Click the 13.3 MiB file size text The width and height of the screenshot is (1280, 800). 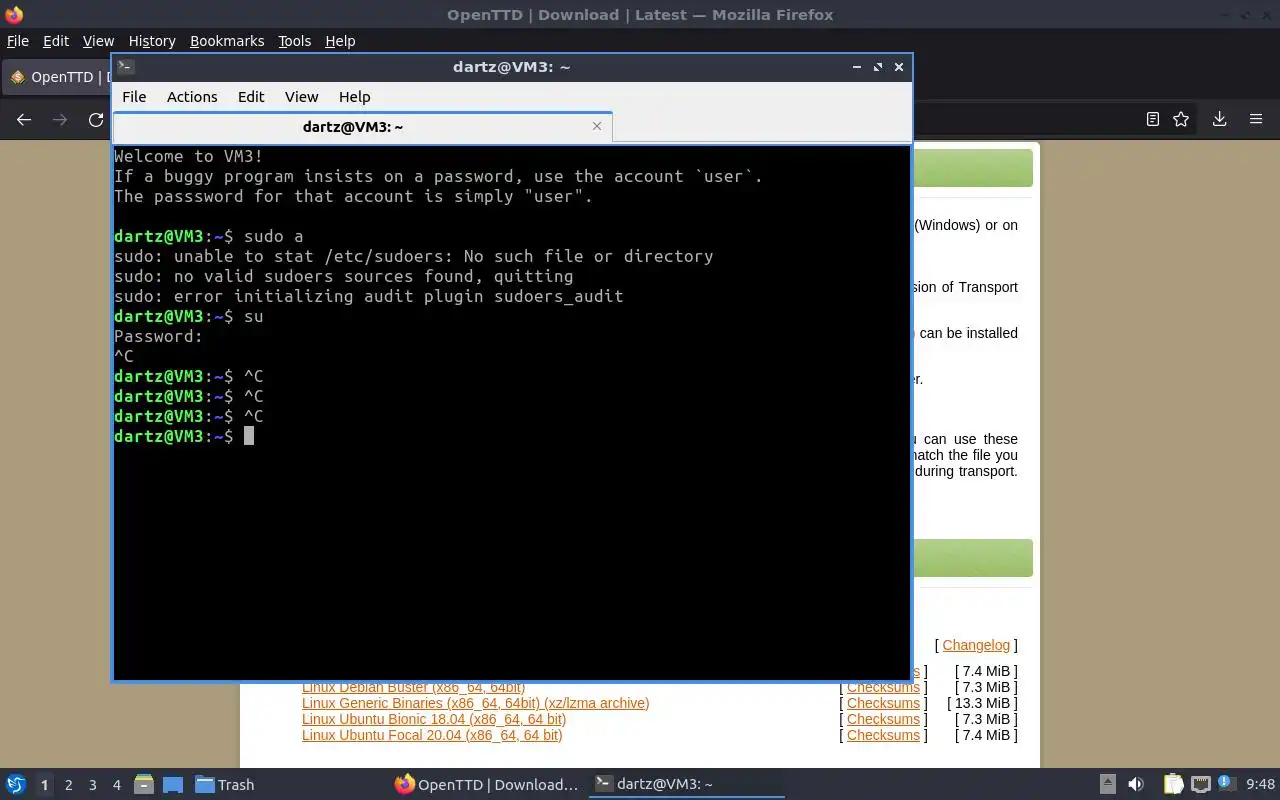click(x=982, y=703)
